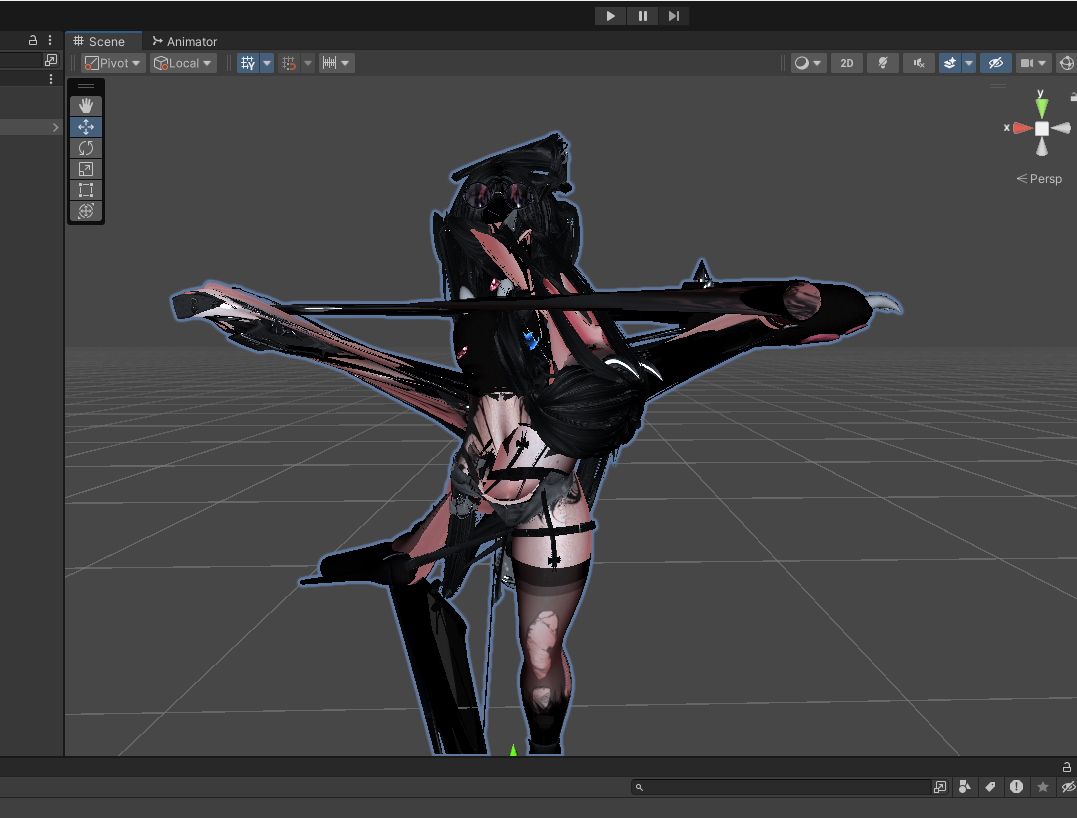Lock the left panel with padlock icon
1077x818 pixels.
pyautogui.click(x=32, y=41)
